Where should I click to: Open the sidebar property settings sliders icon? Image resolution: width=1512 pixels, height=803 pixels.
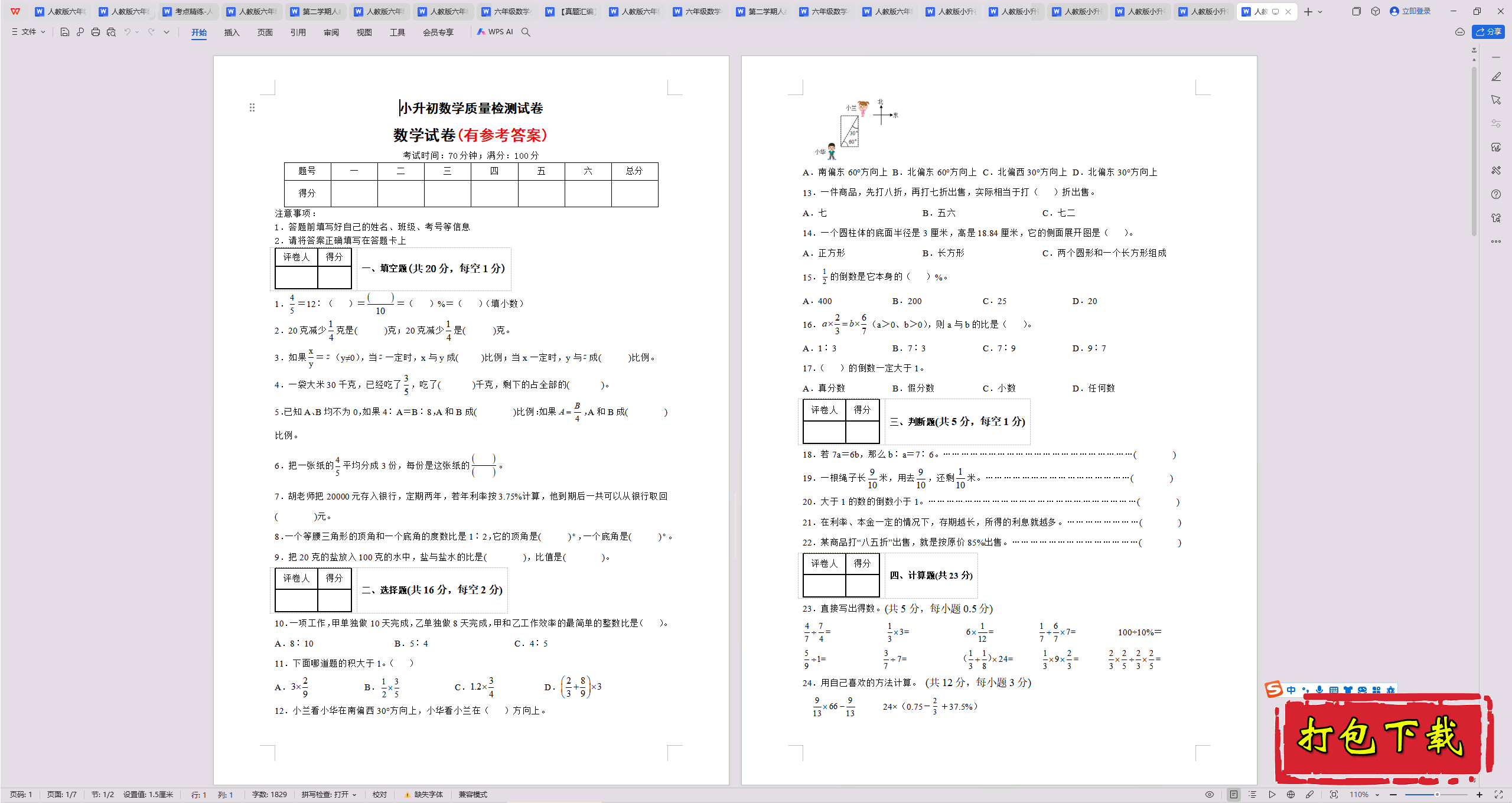point(1496,123)
